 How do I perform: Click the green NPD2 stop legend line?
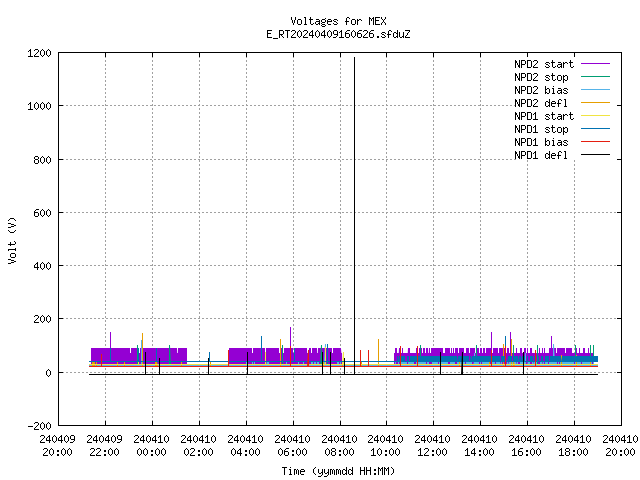pos(596,76)
